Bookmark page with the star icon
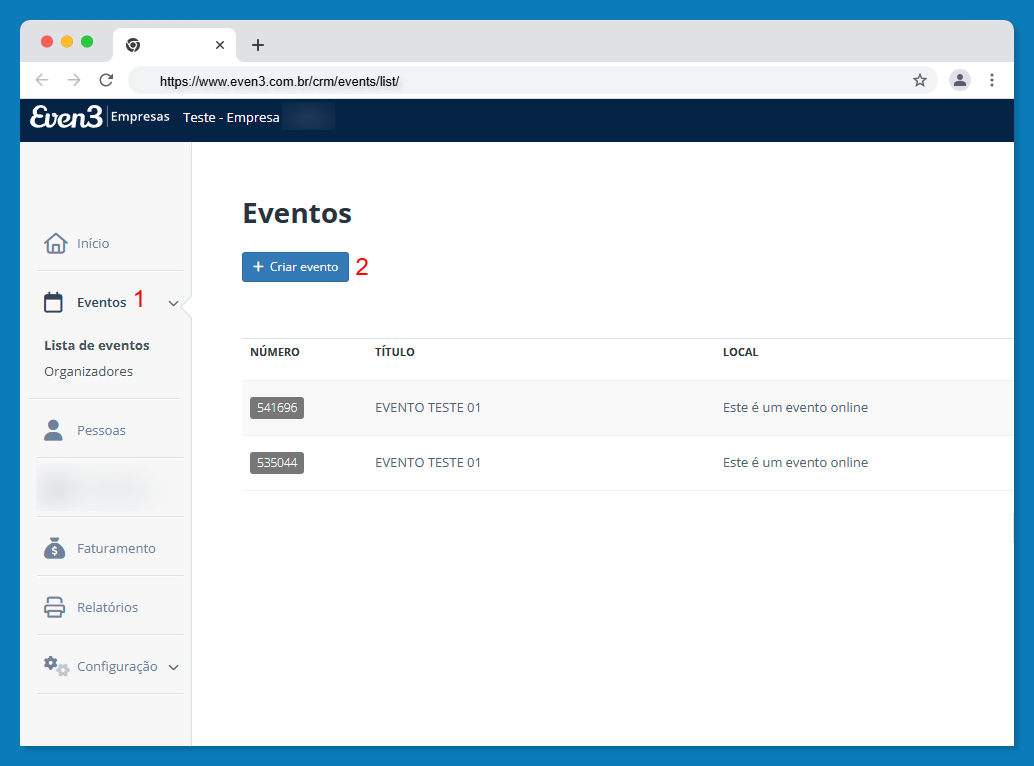The height and width of the screenshot is (766, 1034). 920,80
